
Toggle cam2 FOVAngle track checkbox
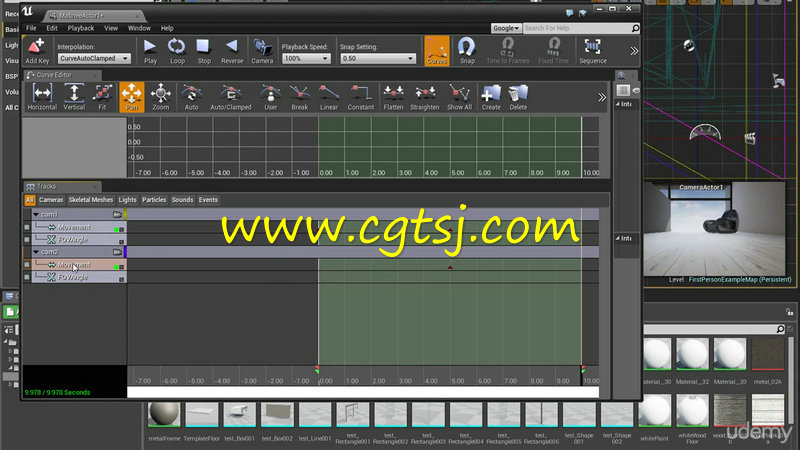[x=27, y=277]
